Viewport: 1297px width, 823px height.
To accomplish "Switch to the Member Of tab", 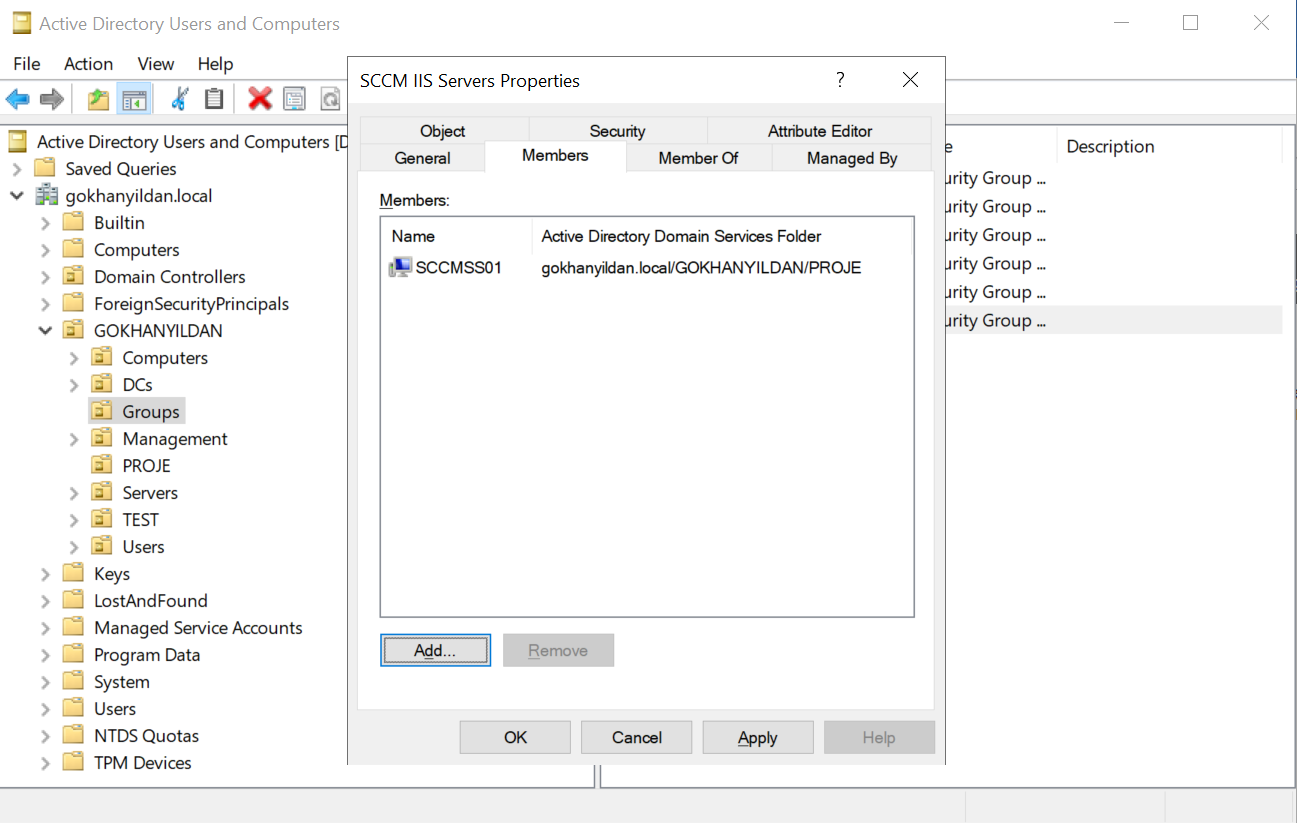I will (x=698, y=158).
